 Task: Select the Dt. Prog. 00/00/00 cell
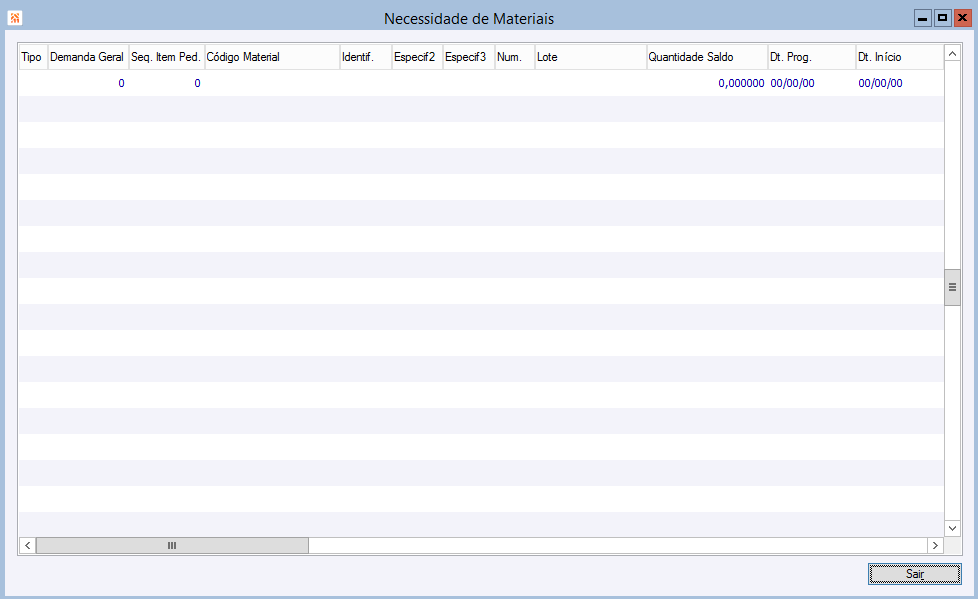click(811, 83)
